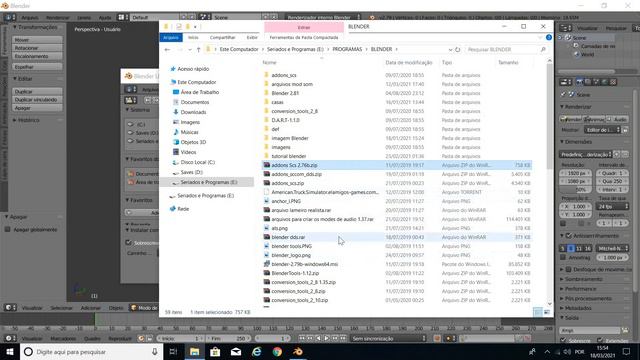The image size is (640, 360).
Task: Jump to timeline end in Blender
Action: pyautogui.click(x=343, y=338)
